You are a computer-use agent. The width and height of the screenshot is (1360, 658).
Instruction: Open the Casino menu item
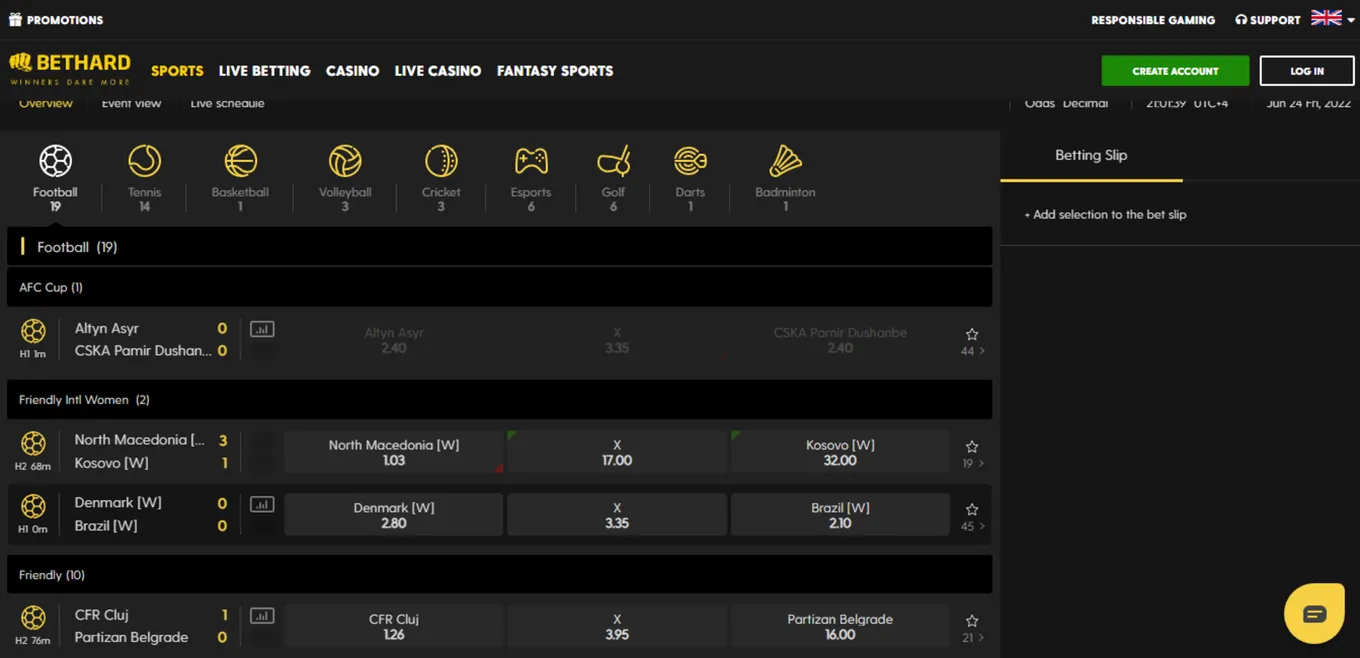pyautogui.click(x=352, y=71)
